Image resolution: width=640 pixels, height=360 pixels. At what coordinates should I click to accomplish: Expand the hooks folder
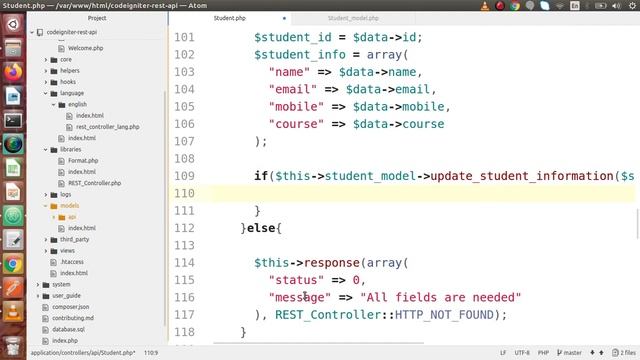(46, 82)
